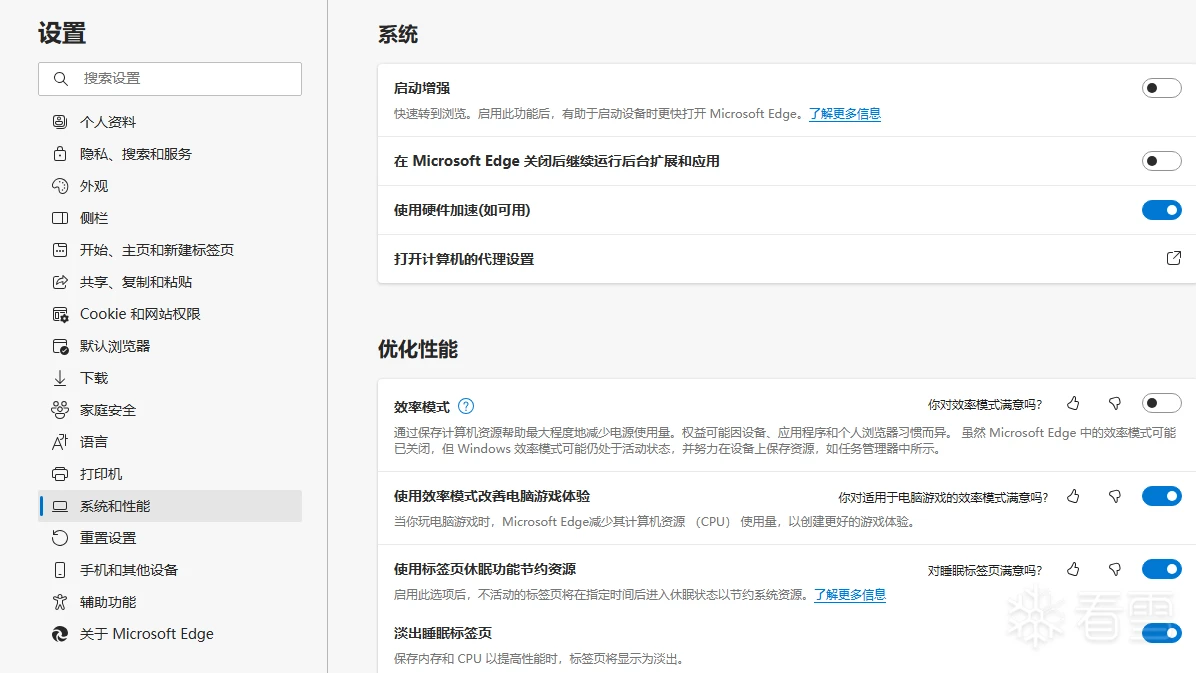Click the language icon beside 语言
The height and width of the screenshot is (673, 1196).
click(x=59, y=443)
